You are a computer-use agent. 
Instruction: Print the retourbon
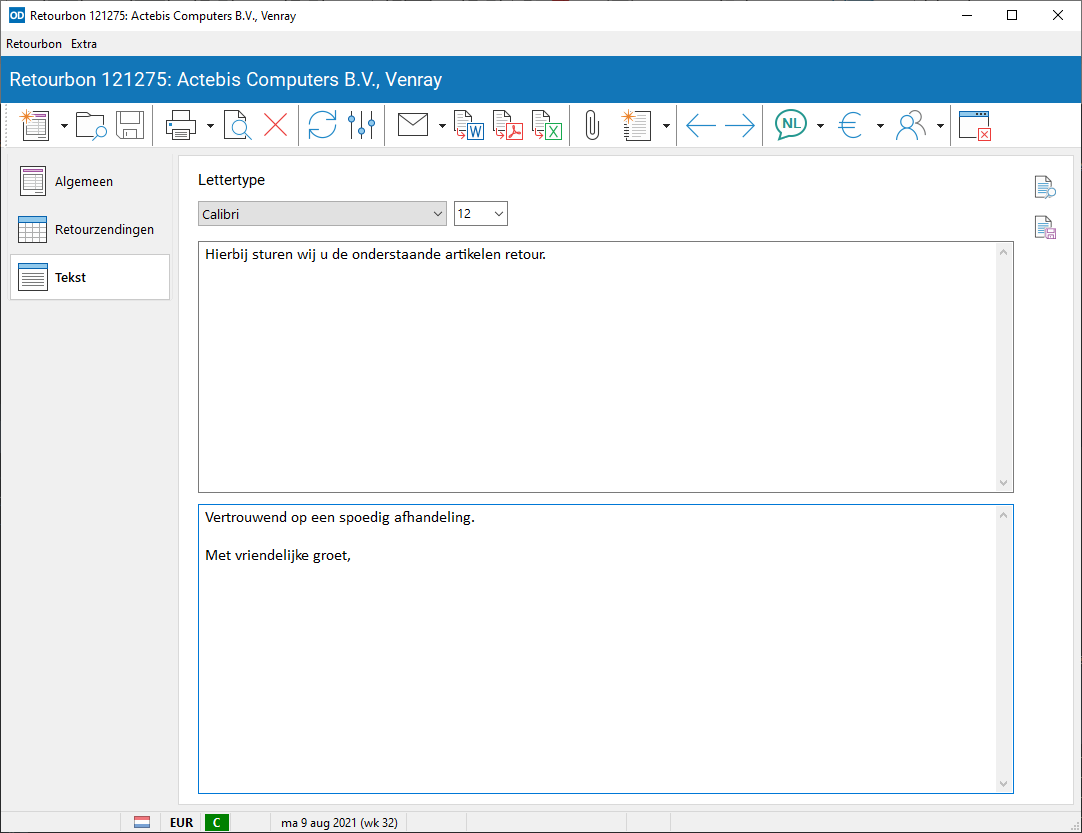tap(181, 126)
